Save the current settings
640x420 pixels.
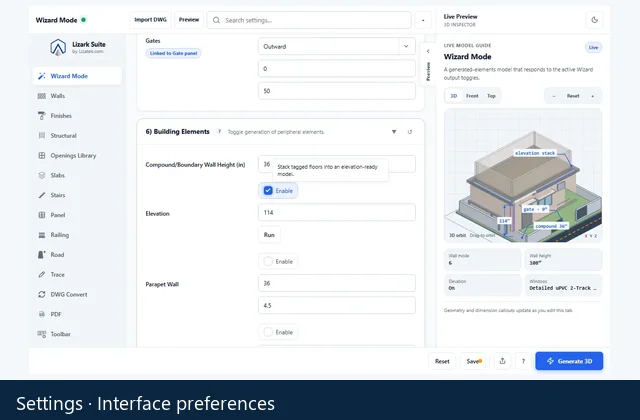click(x=473, y=361)
